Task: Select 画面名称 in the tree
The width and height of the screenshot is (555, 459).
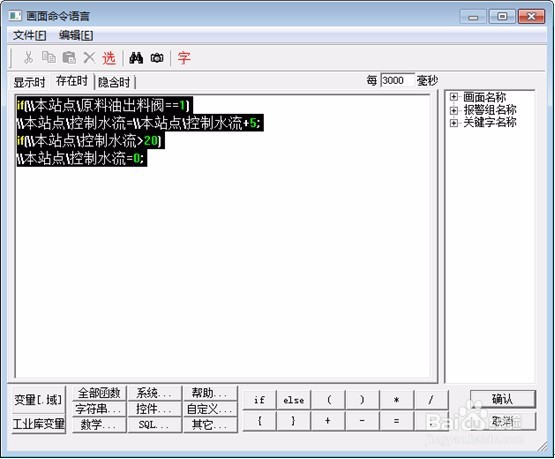Action: pyautogui.click(x=485, y=97)
